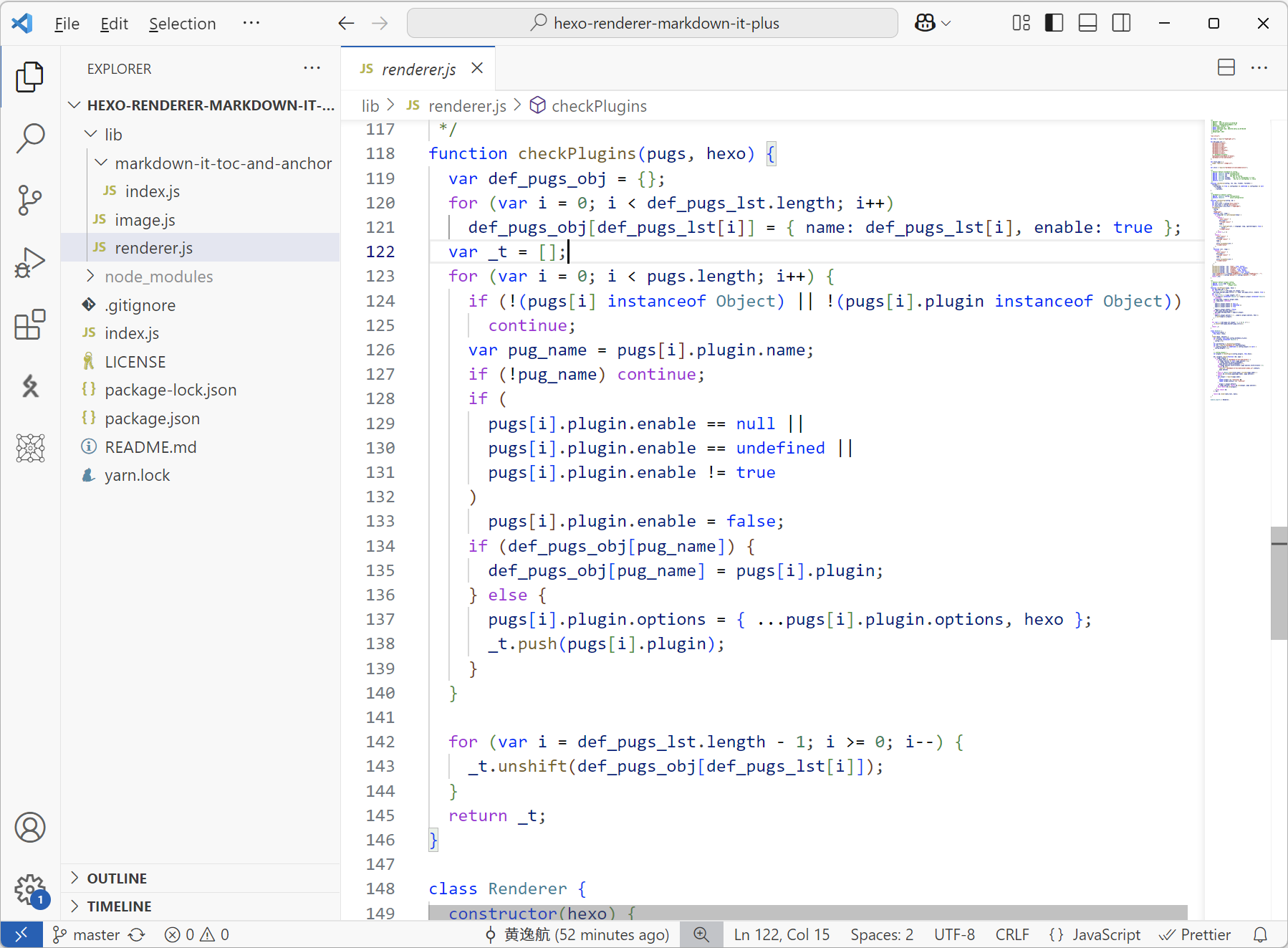Expand the OUTLINE section

pos(117,878)
